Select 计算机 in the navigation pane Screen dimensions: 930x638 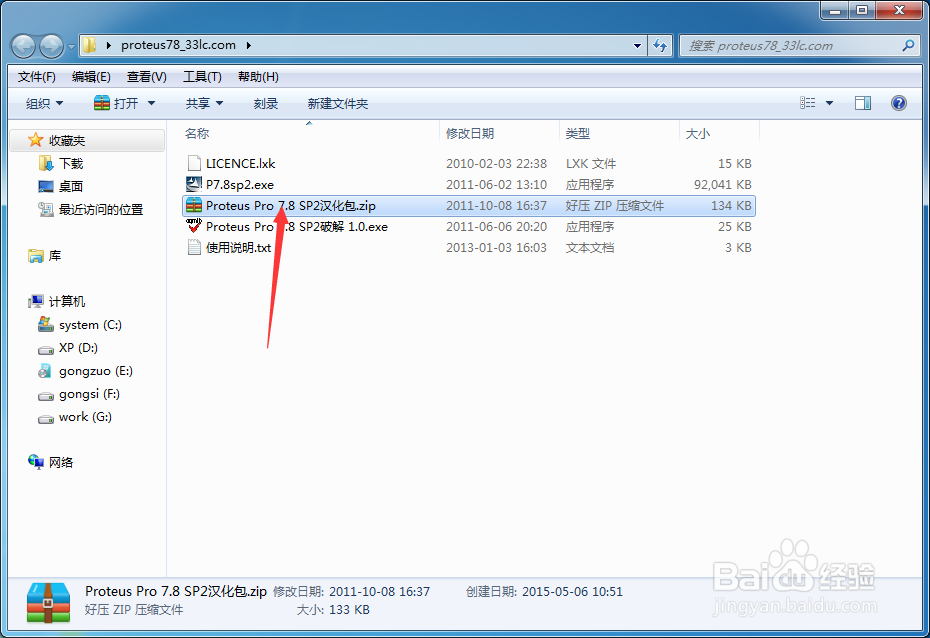coord(66,301)
